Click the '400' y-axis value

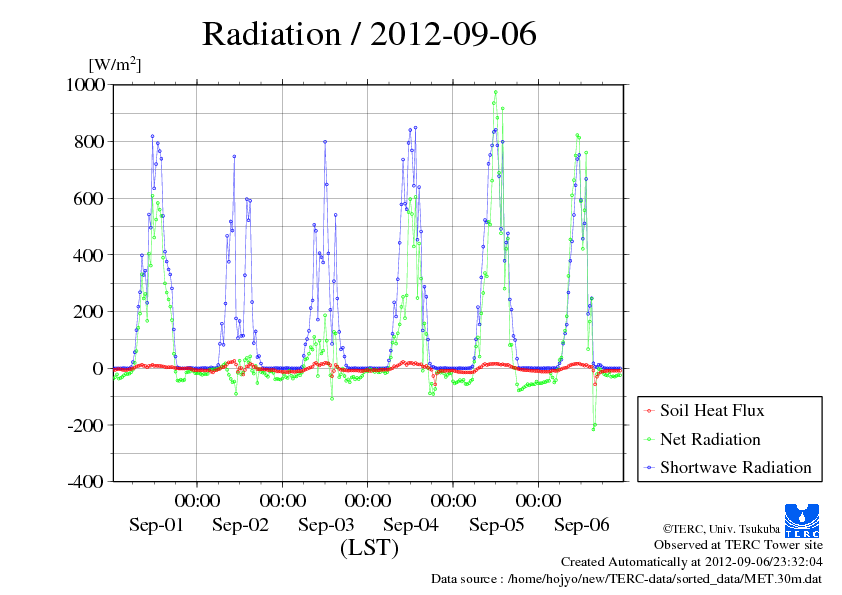point(89,255)
